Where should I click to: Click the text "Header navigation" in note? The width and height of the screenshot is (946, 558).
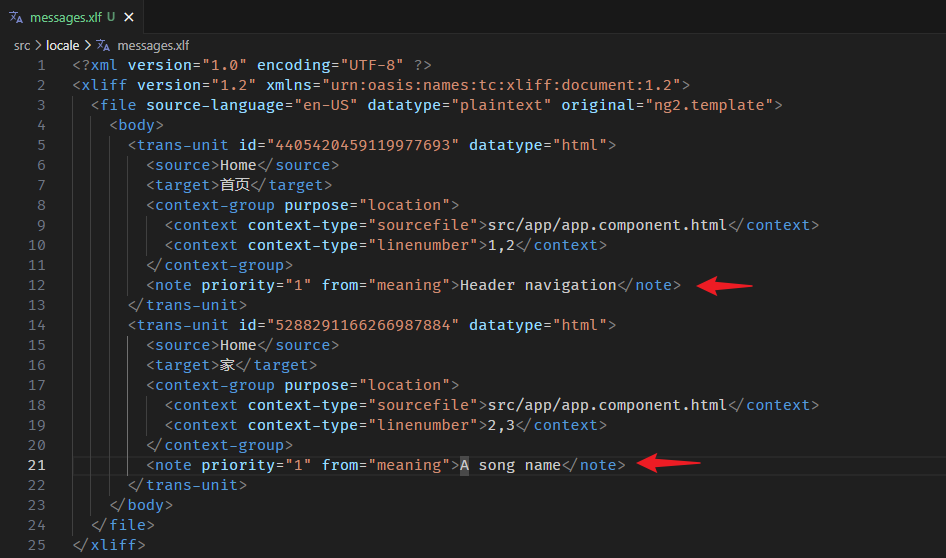[x=538, y=285]
